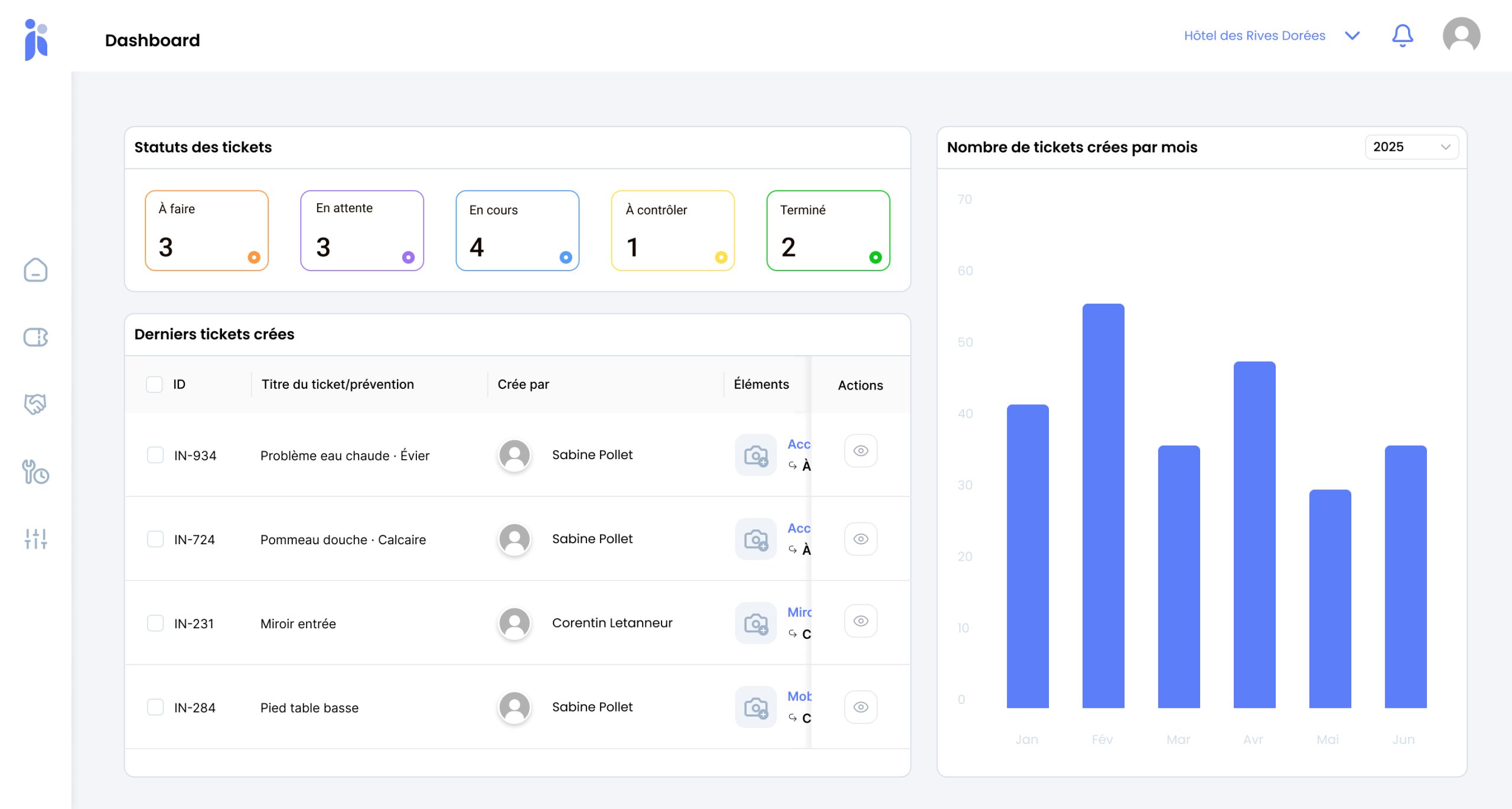Click the Acc element link for IN-934
The image size is (1512, 809).
[799, 444]
